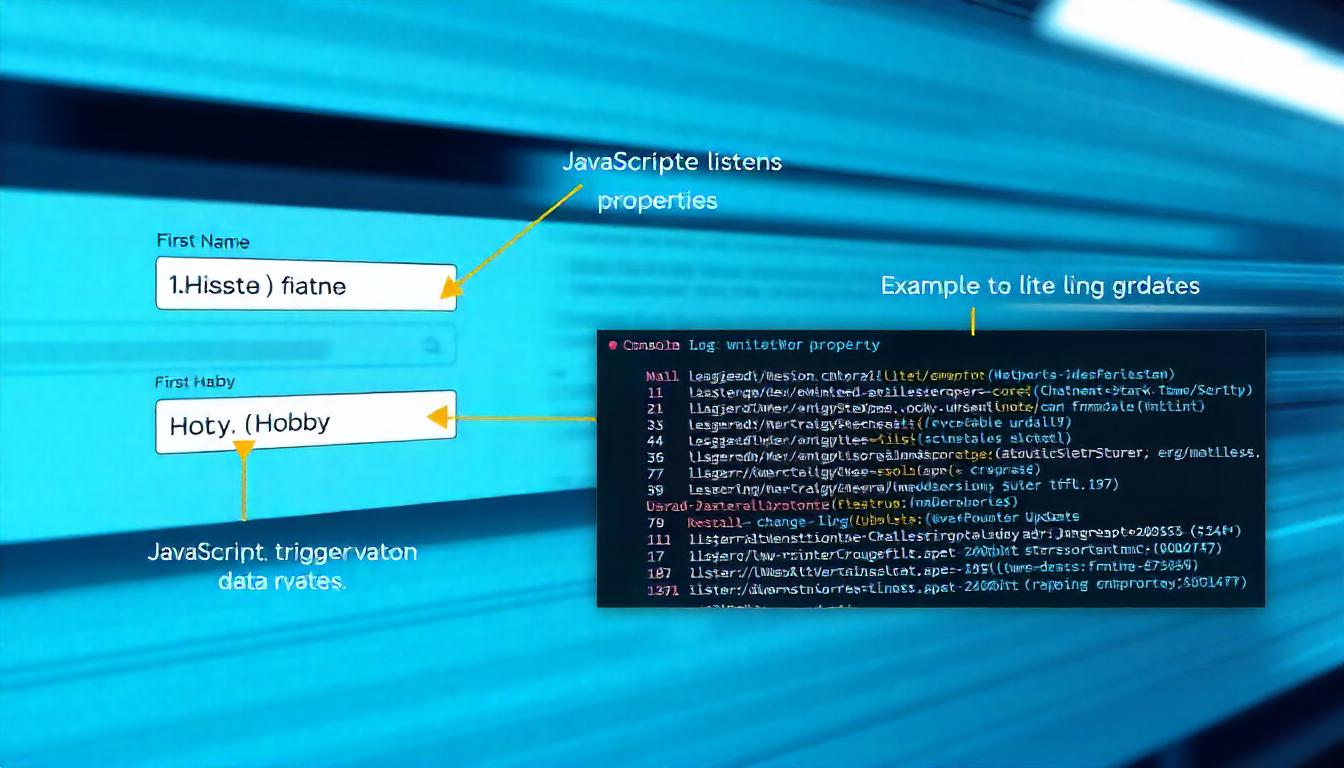Screen dimensions: 1344x768
Task: Select console log line 77
Action: pyautogui.click(x=843, y=469)
